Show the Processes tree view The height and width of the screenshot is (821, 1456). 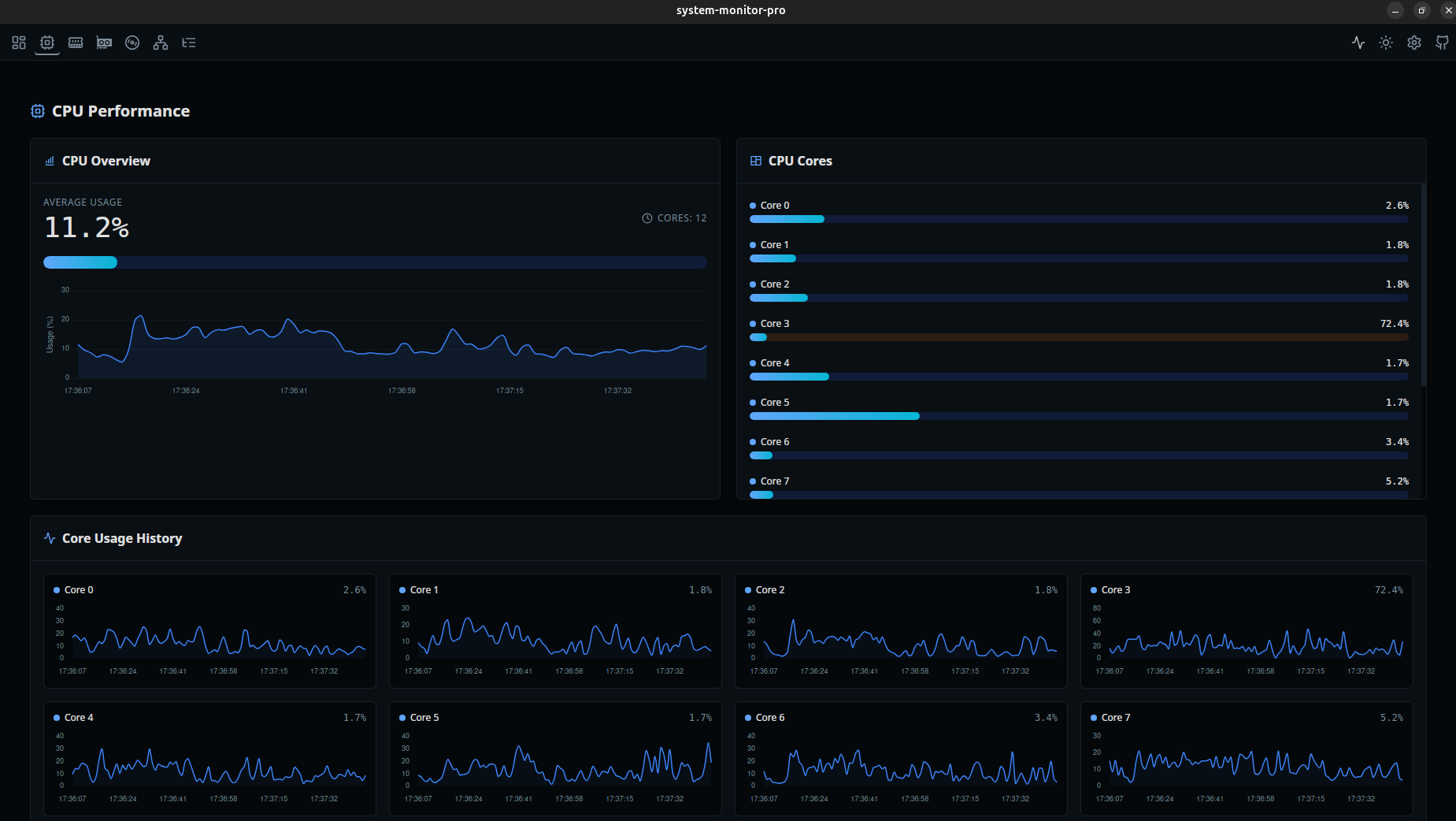click(x=188, y=43)
